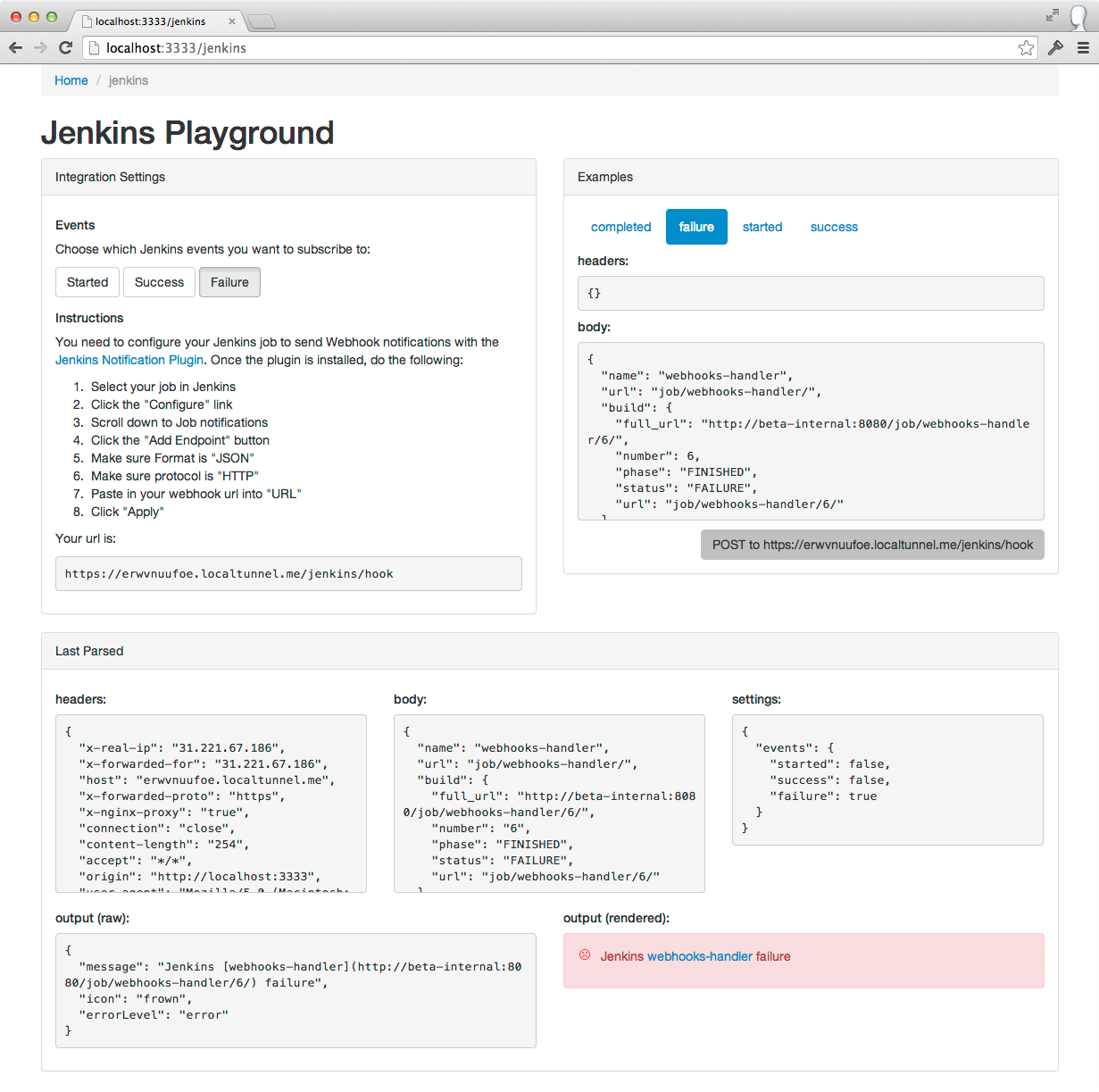Click the Last Parsed headers JSON box
1099x1092 pixels.
[211, 804]
